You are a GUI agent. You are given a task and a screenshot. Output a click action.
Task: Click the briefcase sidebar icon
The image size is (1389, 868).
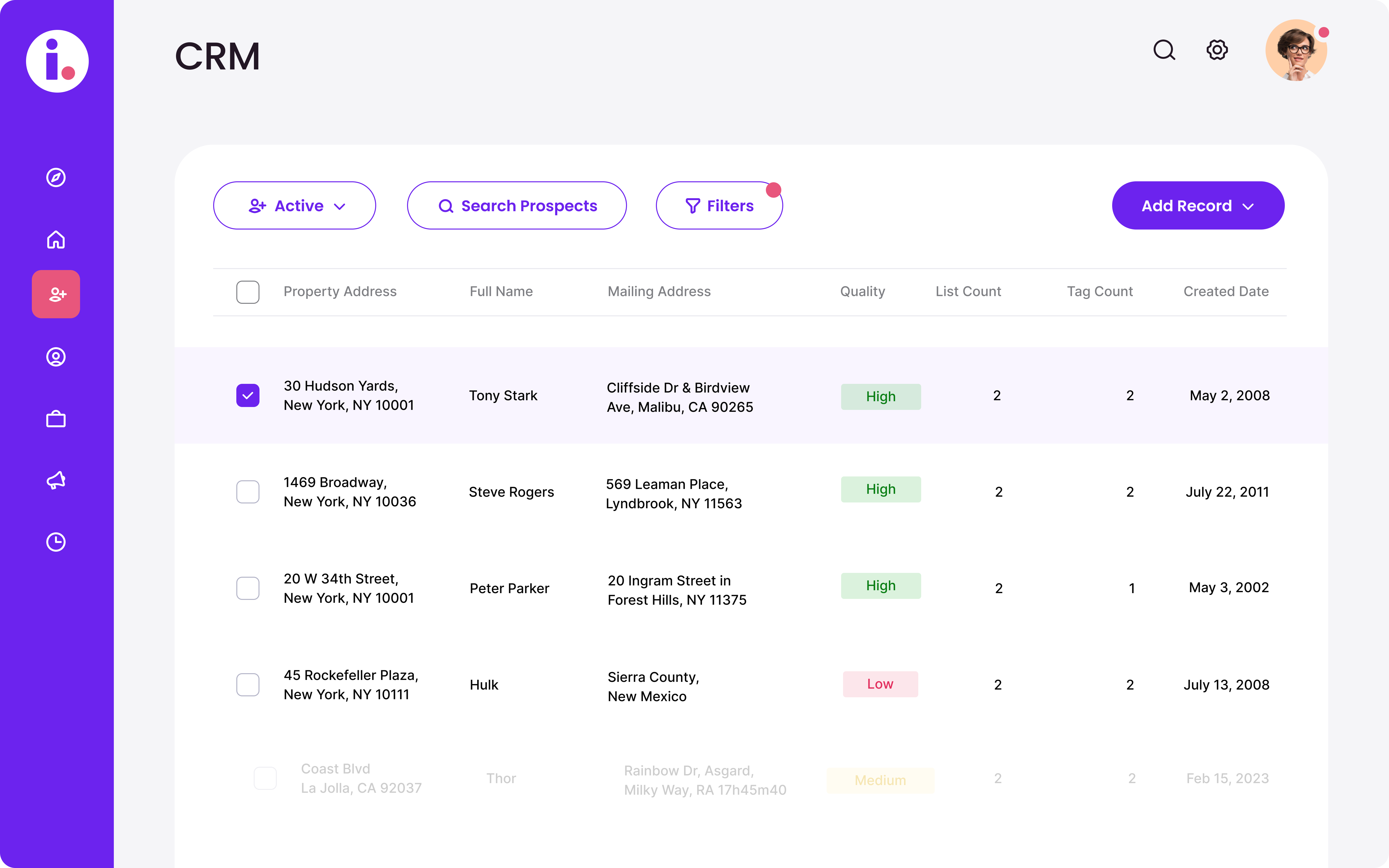56,419
